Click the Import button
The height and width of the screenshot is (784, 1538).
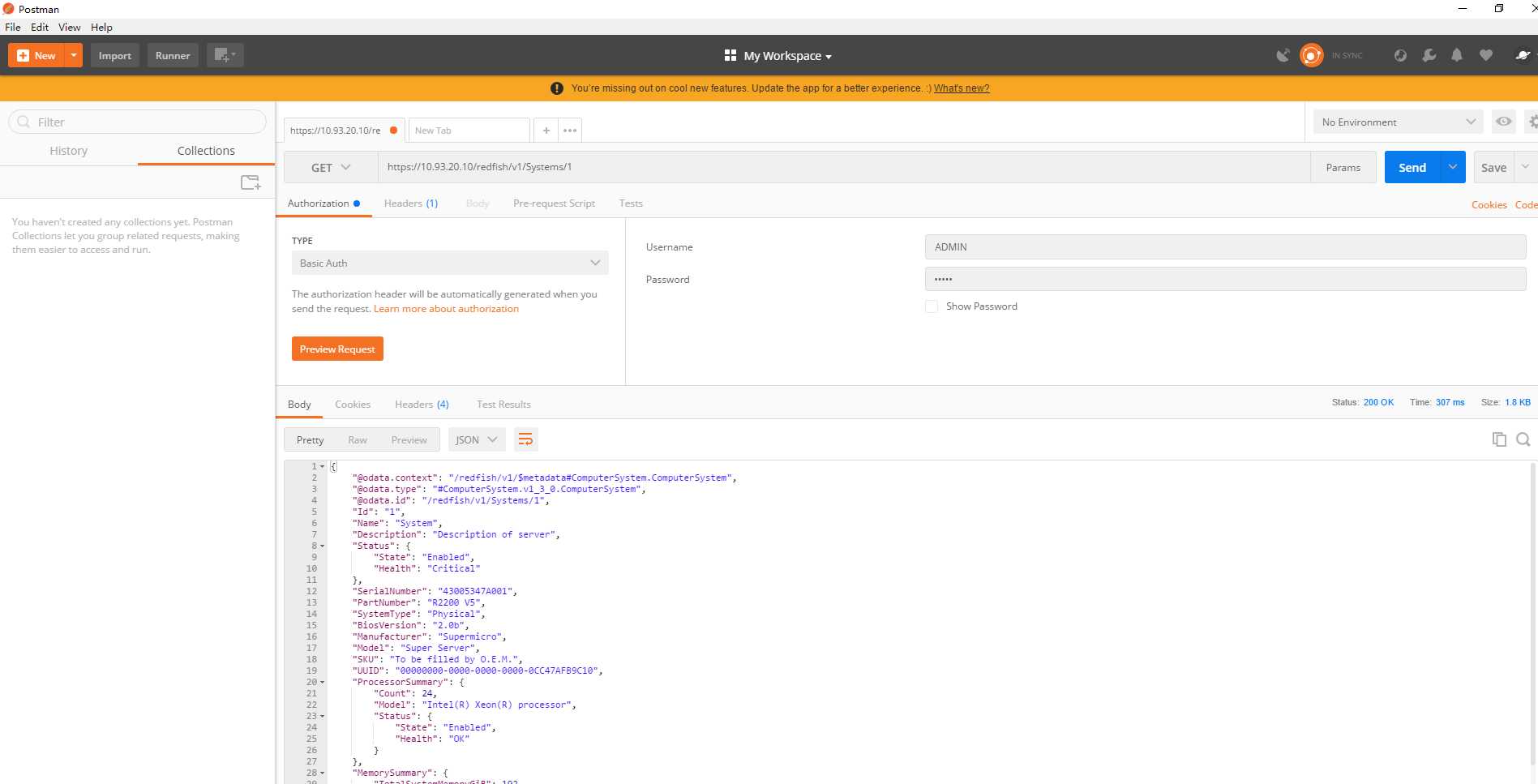115,55
